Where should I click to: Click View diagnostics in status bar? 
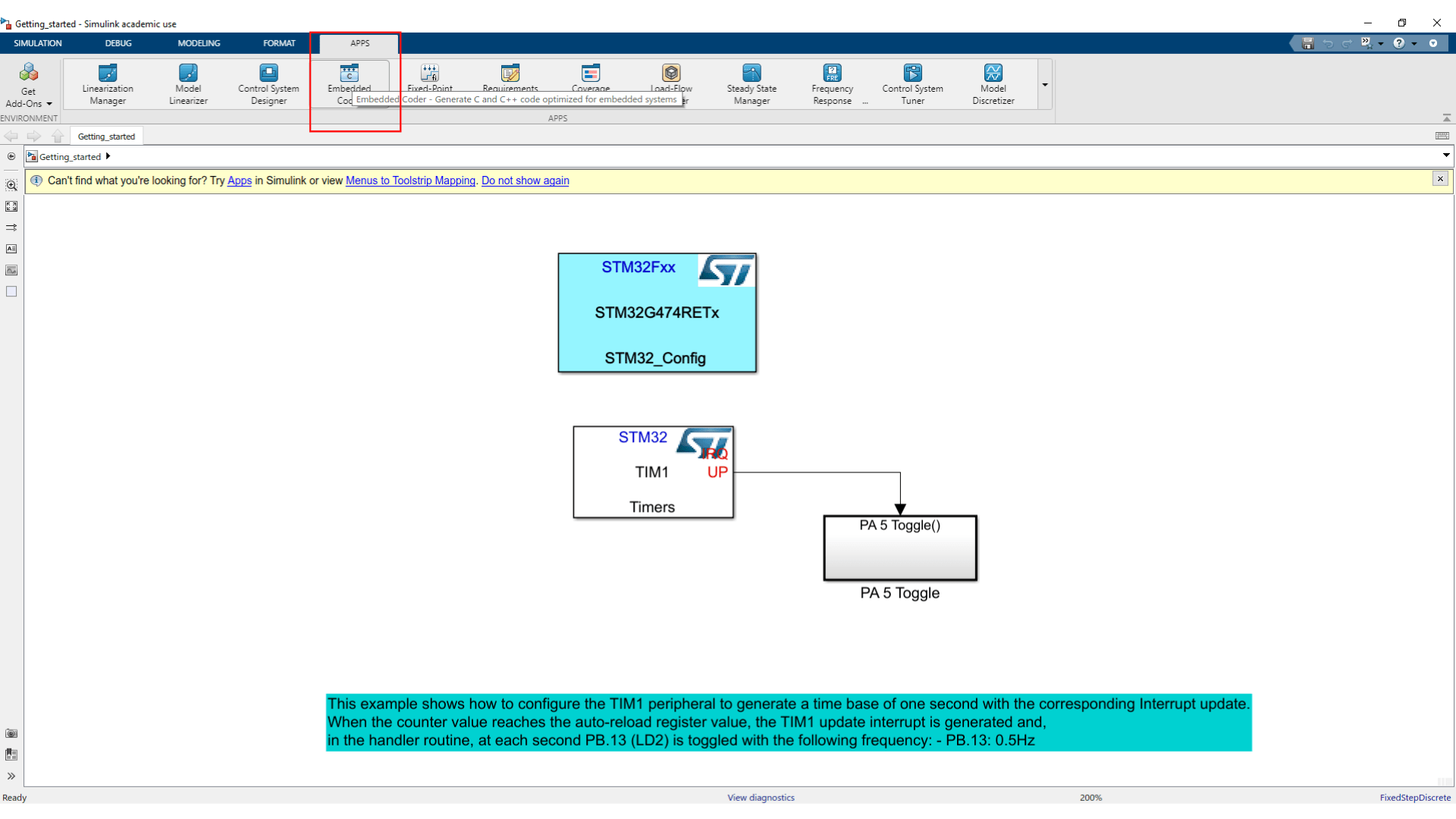point(761,798)
